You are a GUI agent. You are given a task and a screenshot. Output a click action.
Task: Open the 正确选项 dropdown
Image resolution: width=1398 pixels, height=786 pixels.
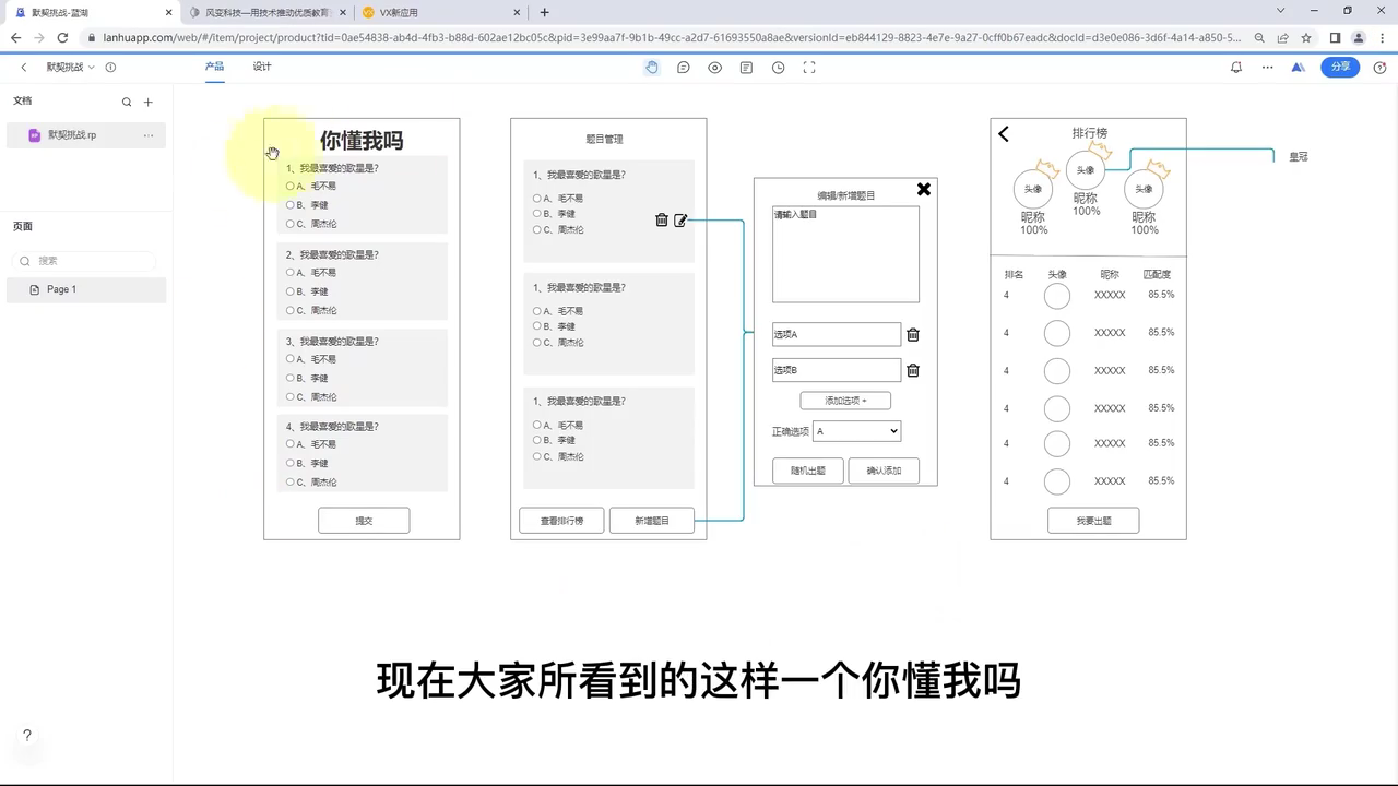pos(857,431)
